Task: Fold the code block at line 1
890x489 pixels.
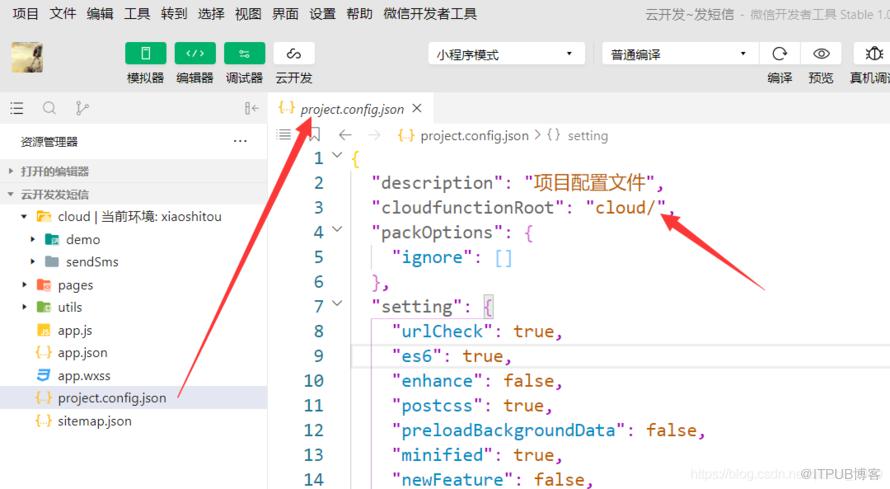Action: tap(337, 155)
